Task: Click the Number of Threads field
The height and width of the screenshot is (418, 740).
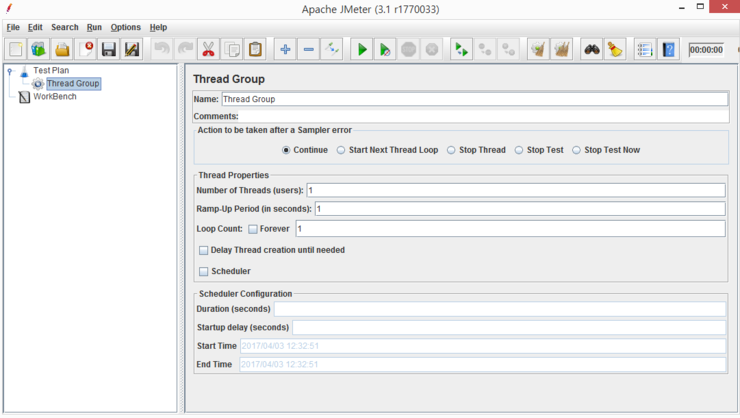Action: click(516, 190)
